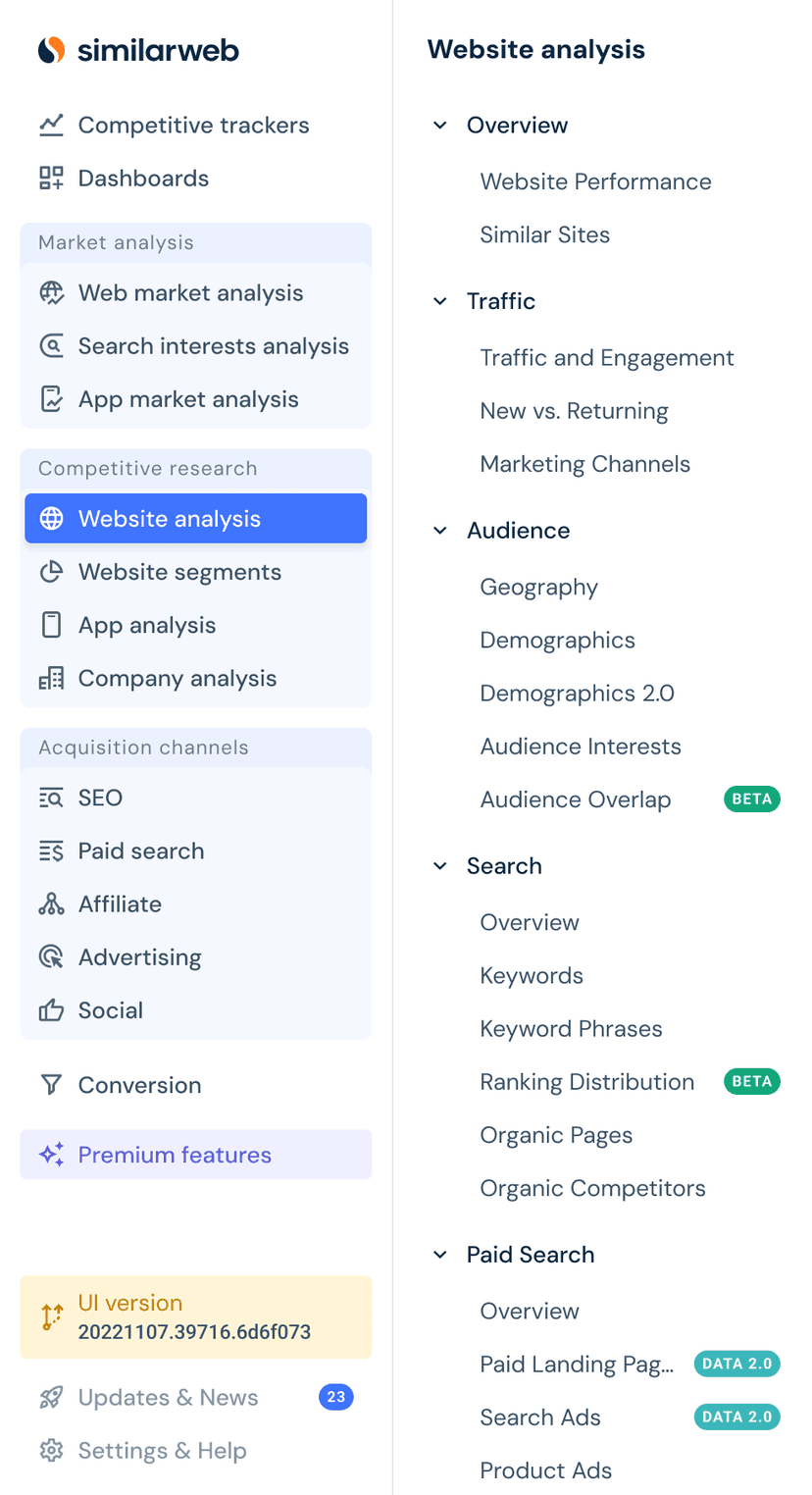Viewport: 812px width, 1495px height.
Task: Click version number 20221107.39716.6d6f073
Action: coord(194,1331)
